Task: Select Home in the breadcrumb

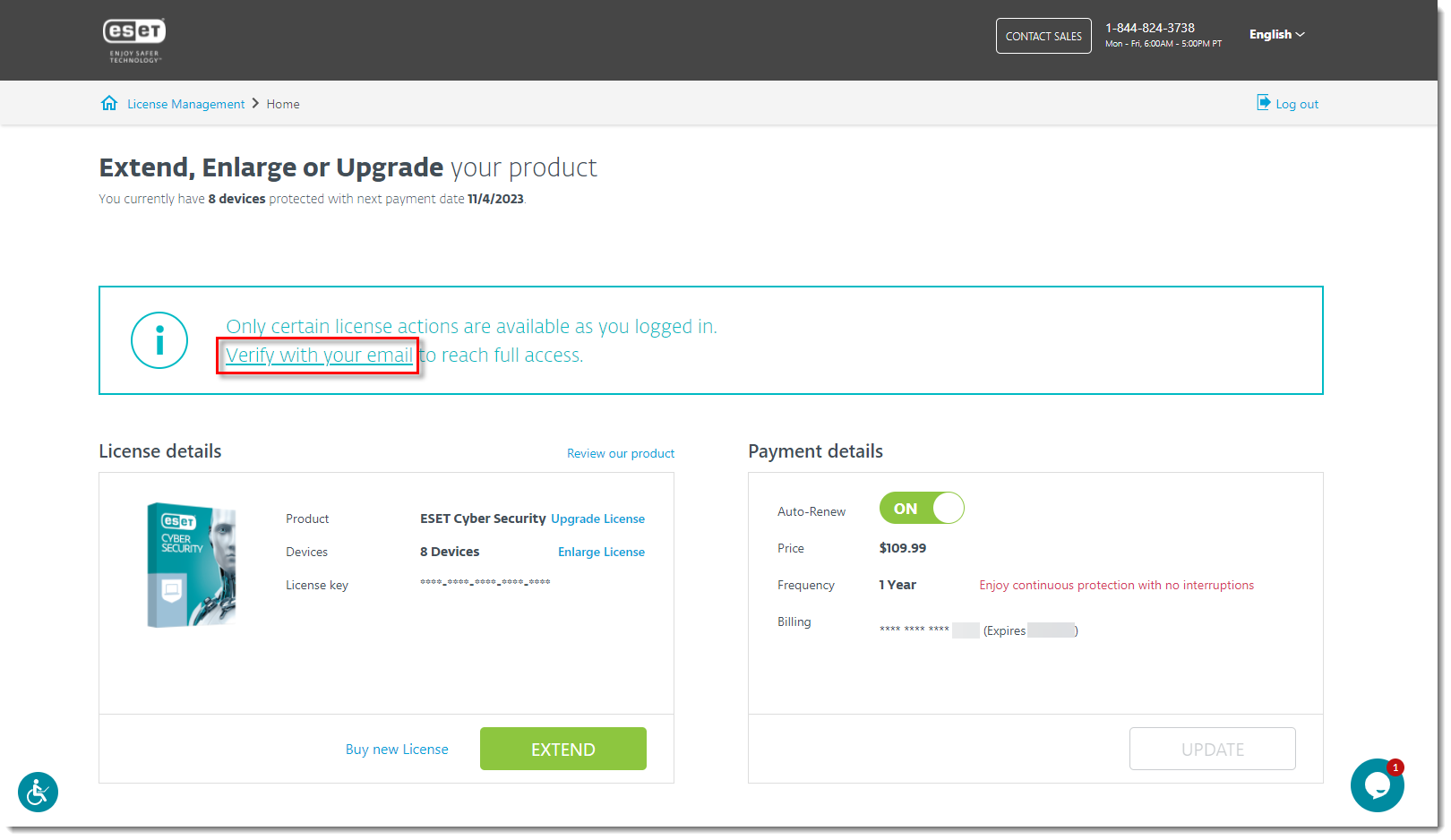Action: pyautogui.click(x=283, y=104)
